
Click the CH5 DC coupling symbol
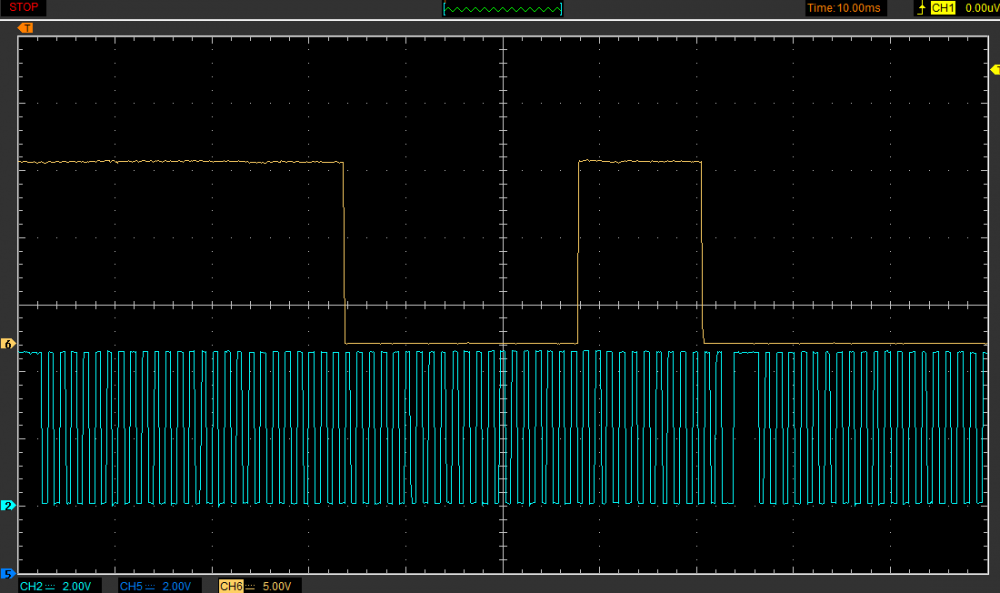[150, 585]
